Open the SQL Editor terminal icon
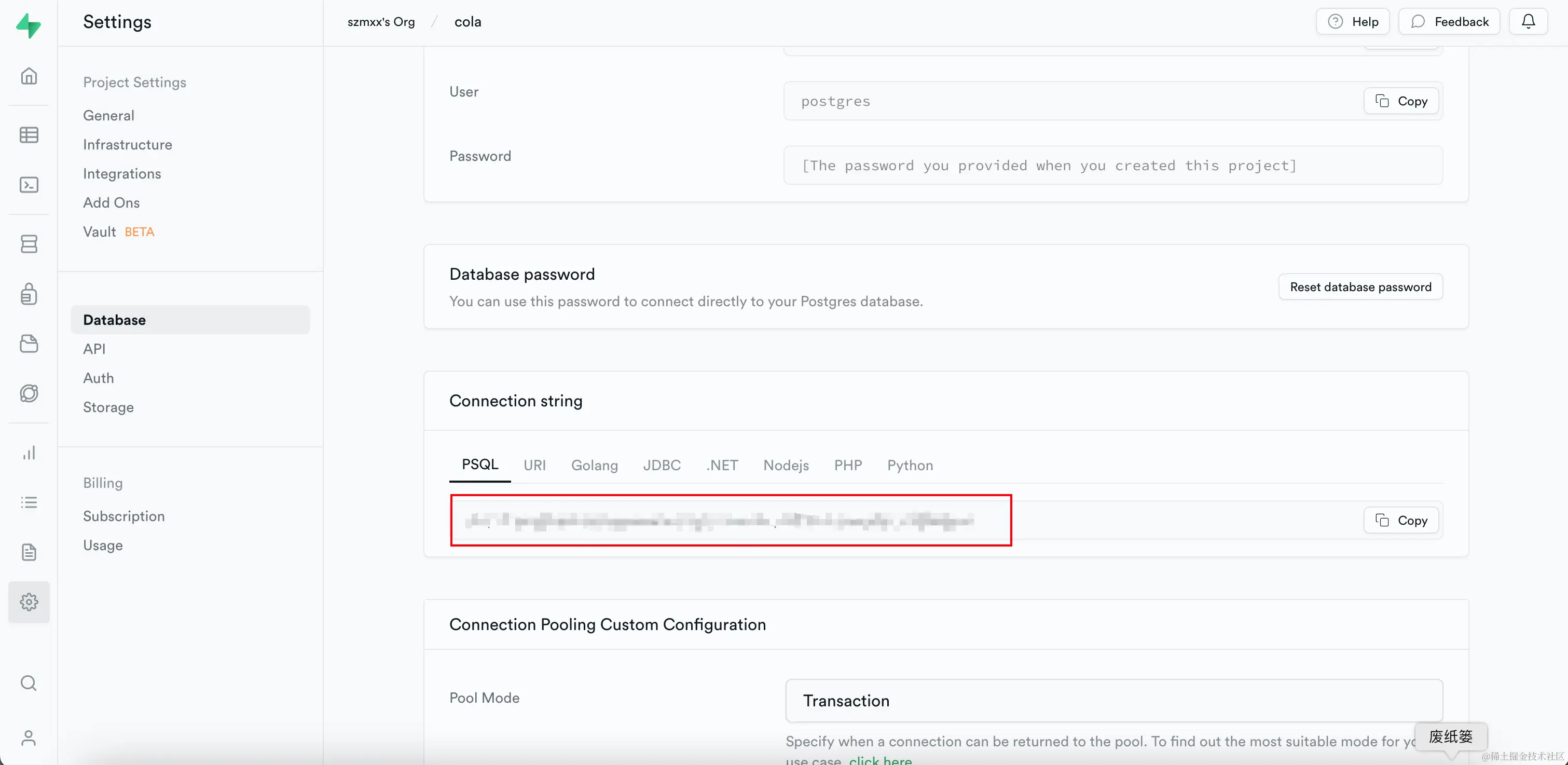Viewport: 1568px width, 765px height. 29,185
